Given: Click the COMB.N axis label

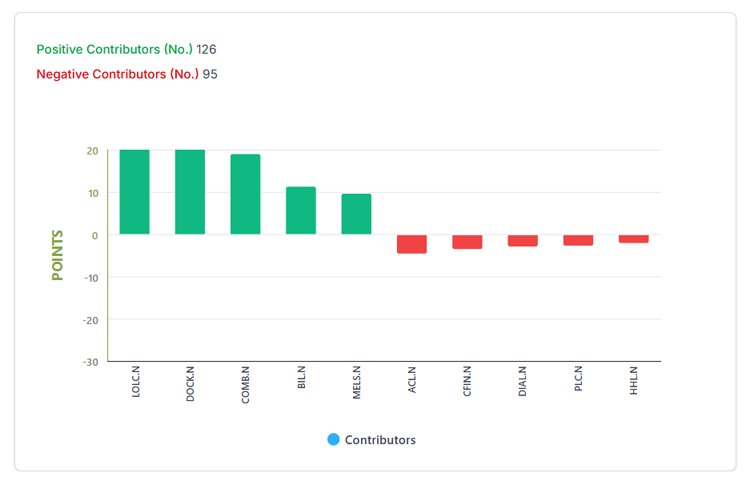Looking at the screenshot, I should click(245, 384).
